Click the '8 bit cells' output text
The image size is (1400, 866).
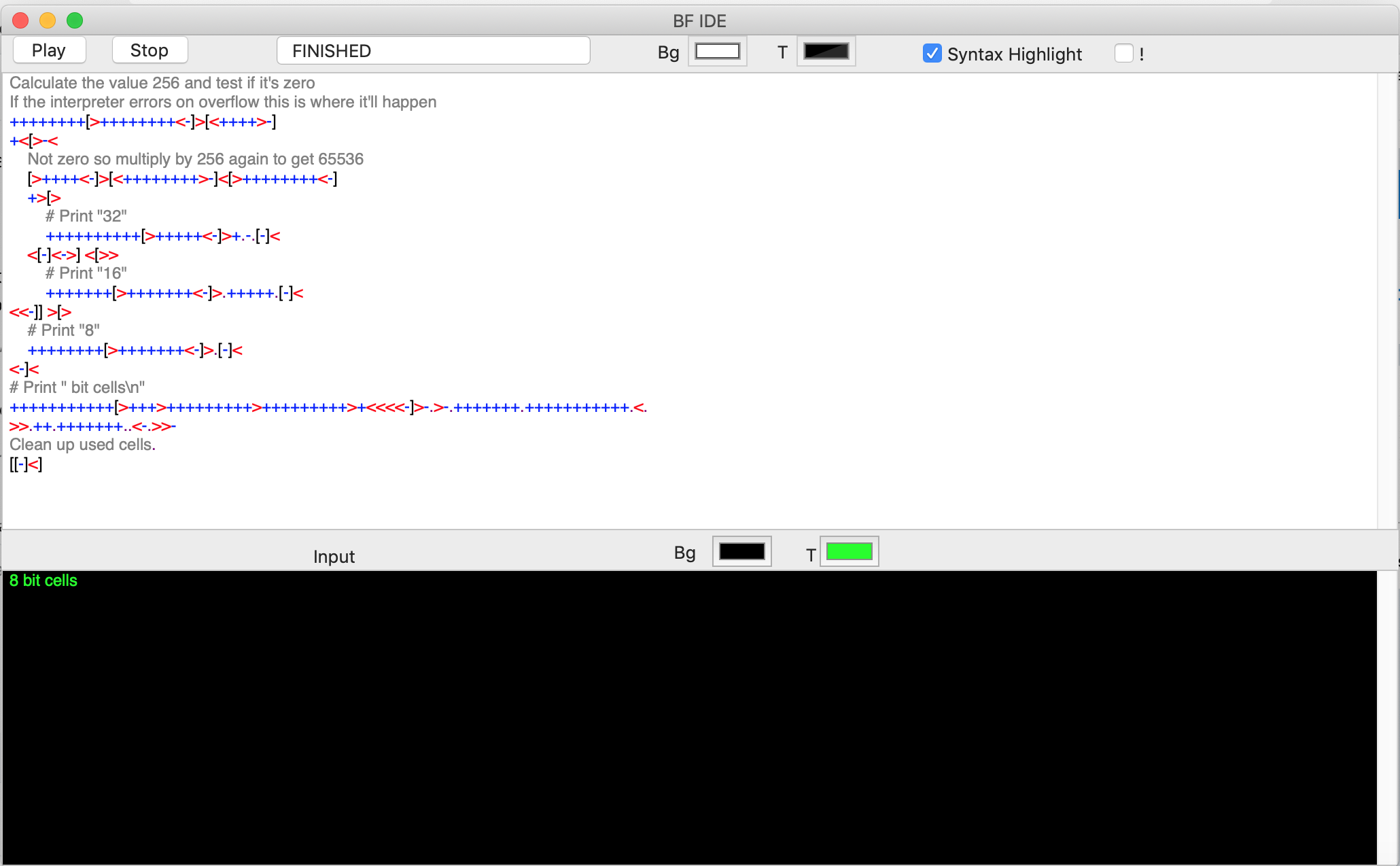click(43, 581)
